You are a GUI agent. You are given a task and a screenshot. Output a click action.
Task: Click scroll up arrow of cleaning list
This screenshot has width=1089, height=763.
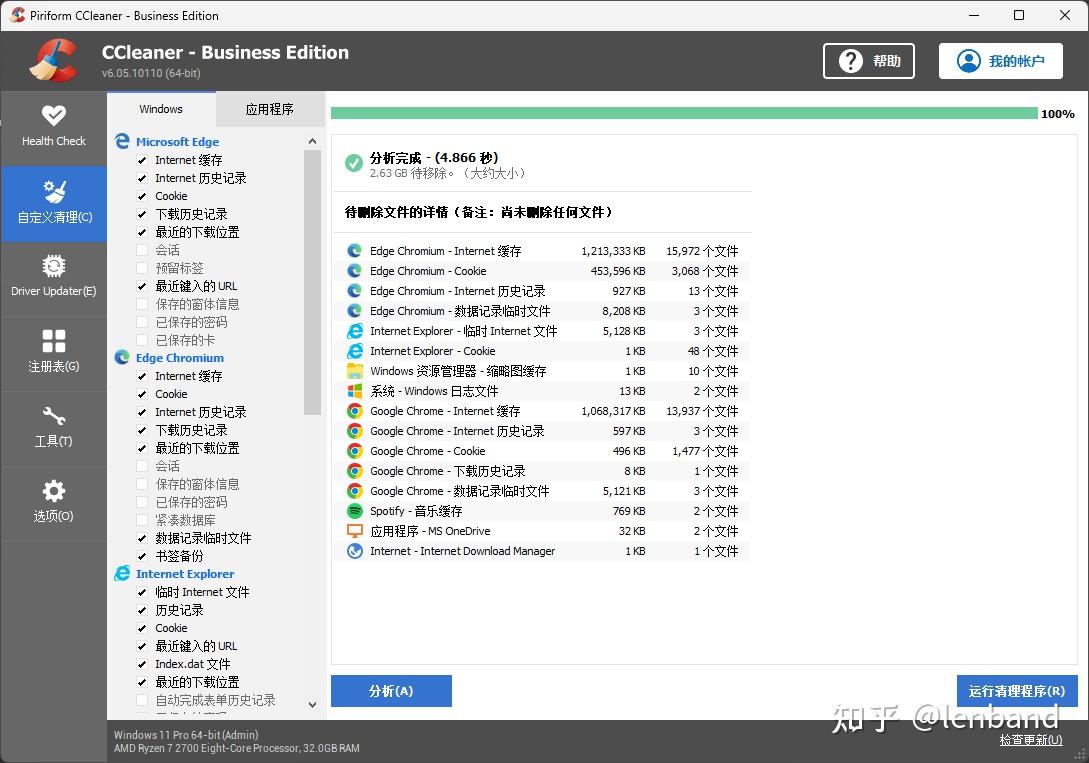pos(313,142)
